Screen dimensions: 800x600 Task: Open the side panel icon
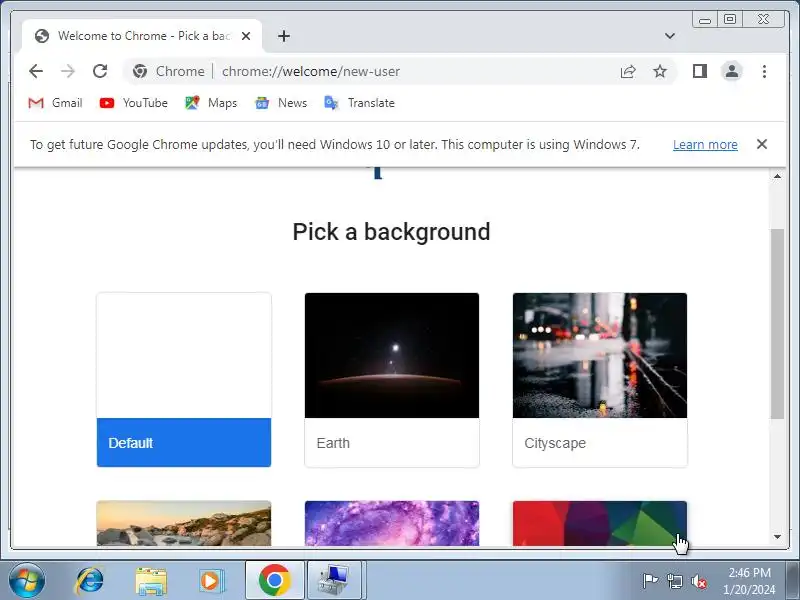click(x=699, y=71)
